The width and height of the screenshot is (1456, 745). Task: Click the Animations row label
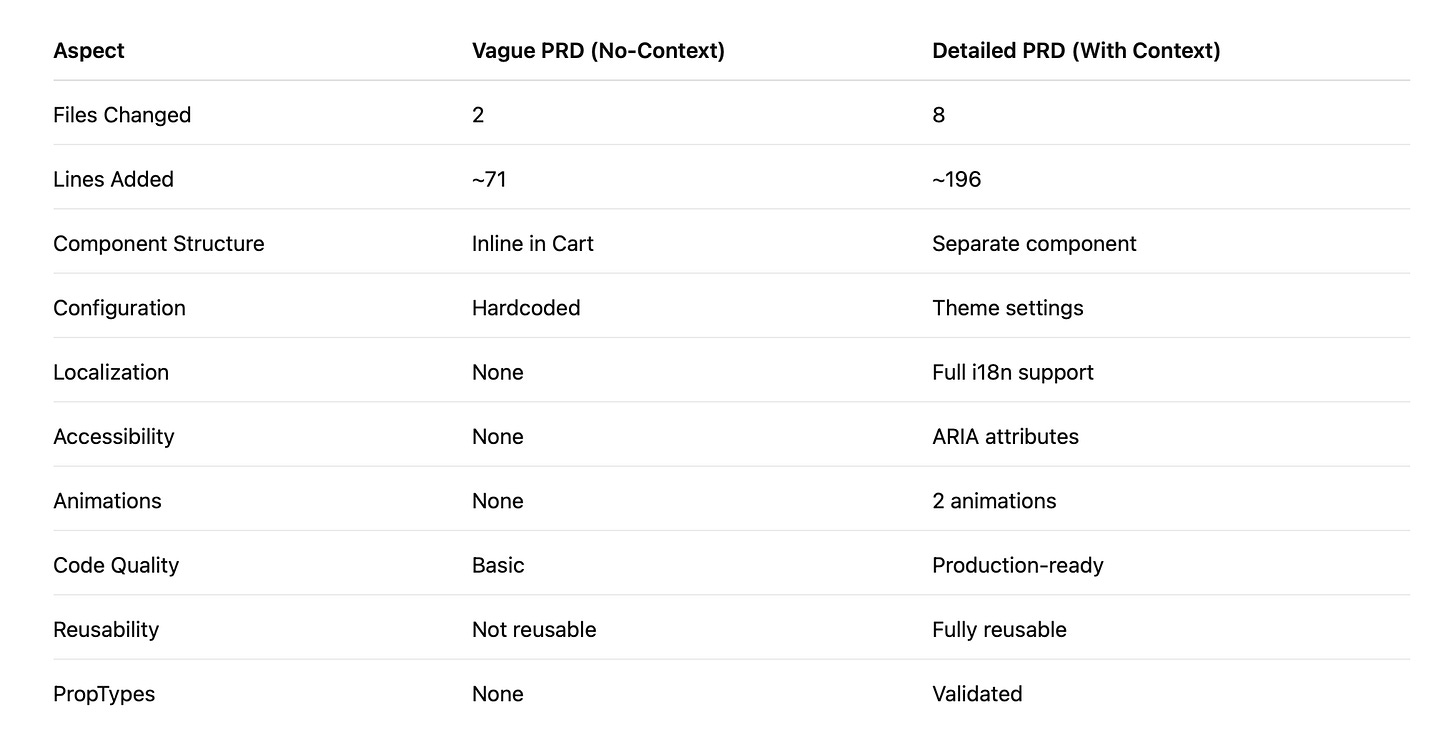coord(107,501)
